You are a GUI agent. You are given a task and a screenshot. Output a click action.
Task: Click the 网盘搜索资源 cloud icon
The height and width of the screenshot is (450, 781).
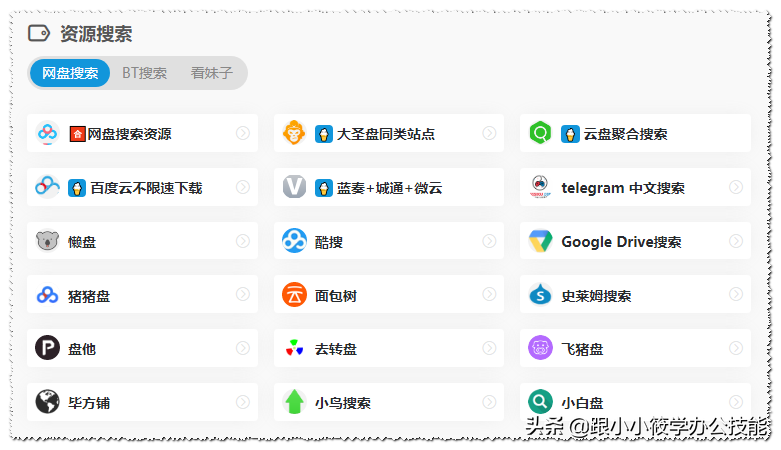tap(47, 133)
